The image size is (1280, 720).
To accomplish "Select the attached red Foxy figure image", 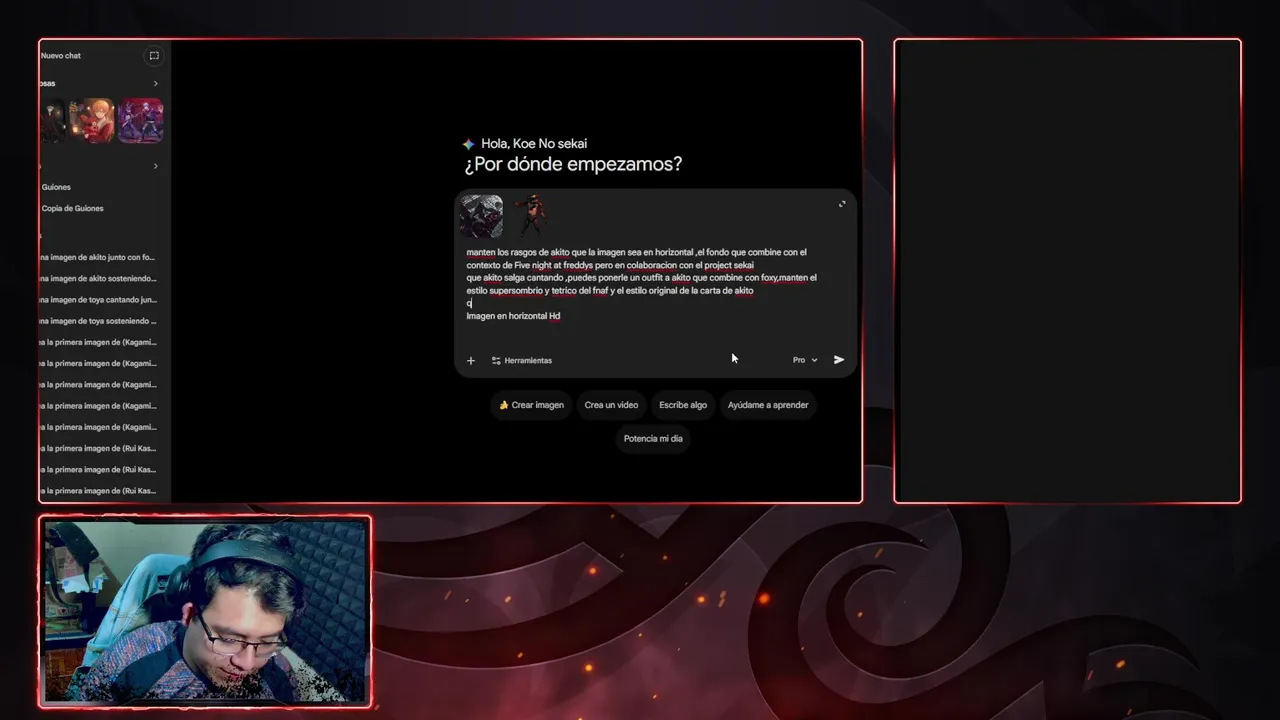I will pos(531,216).
